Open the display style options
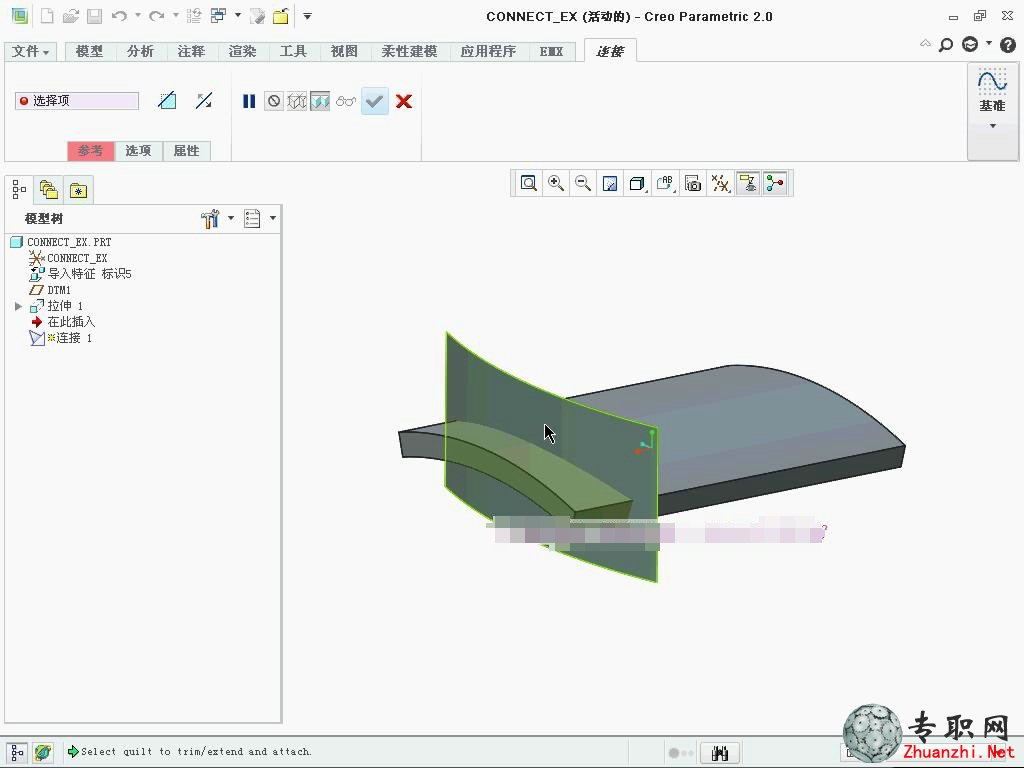Viewport: 1024px width, 768px height. point(637,184)
